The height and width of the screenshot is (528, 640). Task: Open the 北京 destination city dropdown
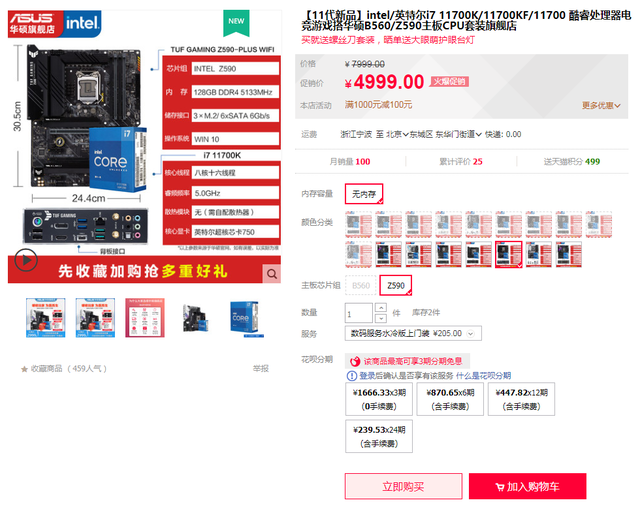pyautogui.click(x=397, y=134)
